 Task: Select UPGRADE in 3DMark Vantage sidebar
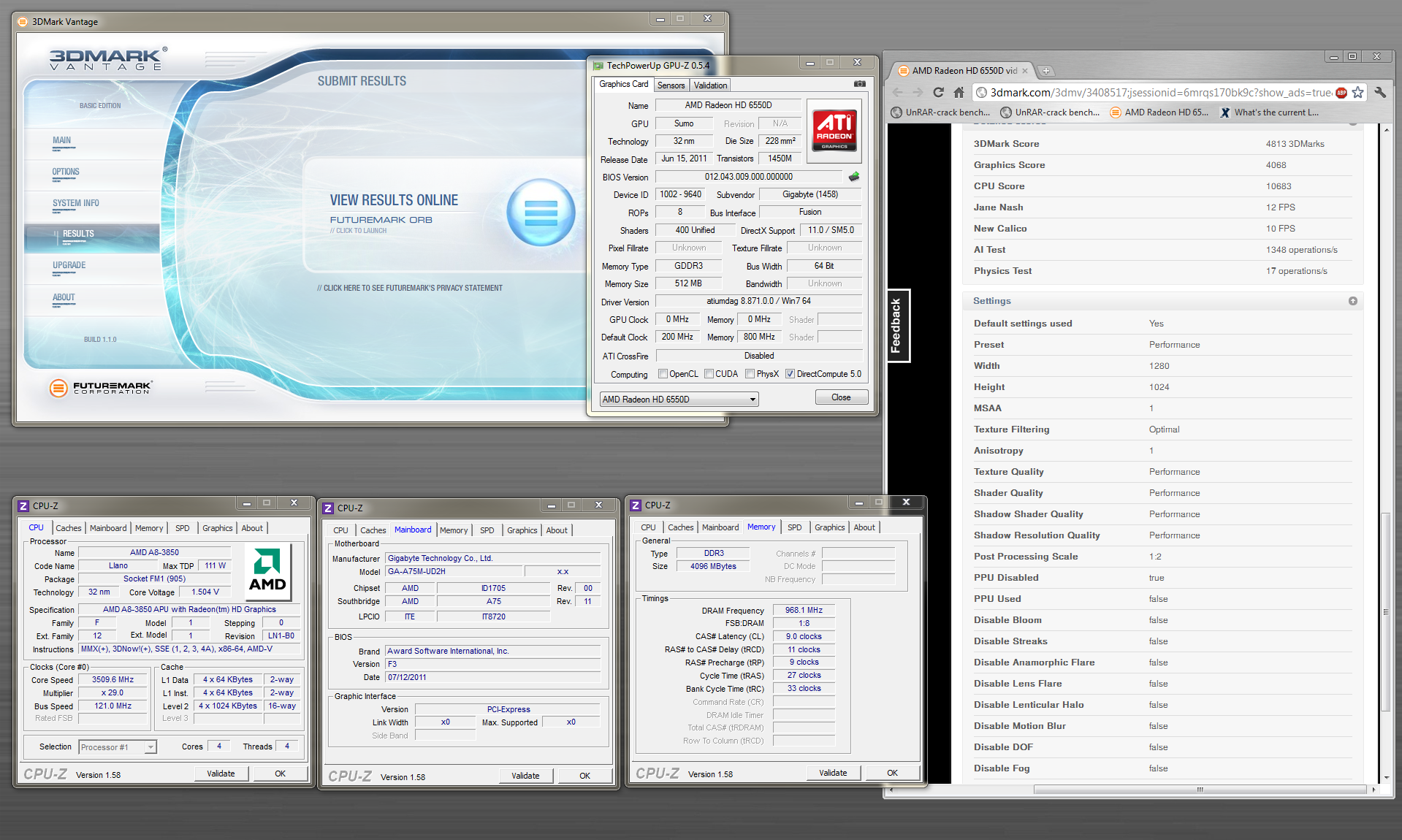(69, 266)
